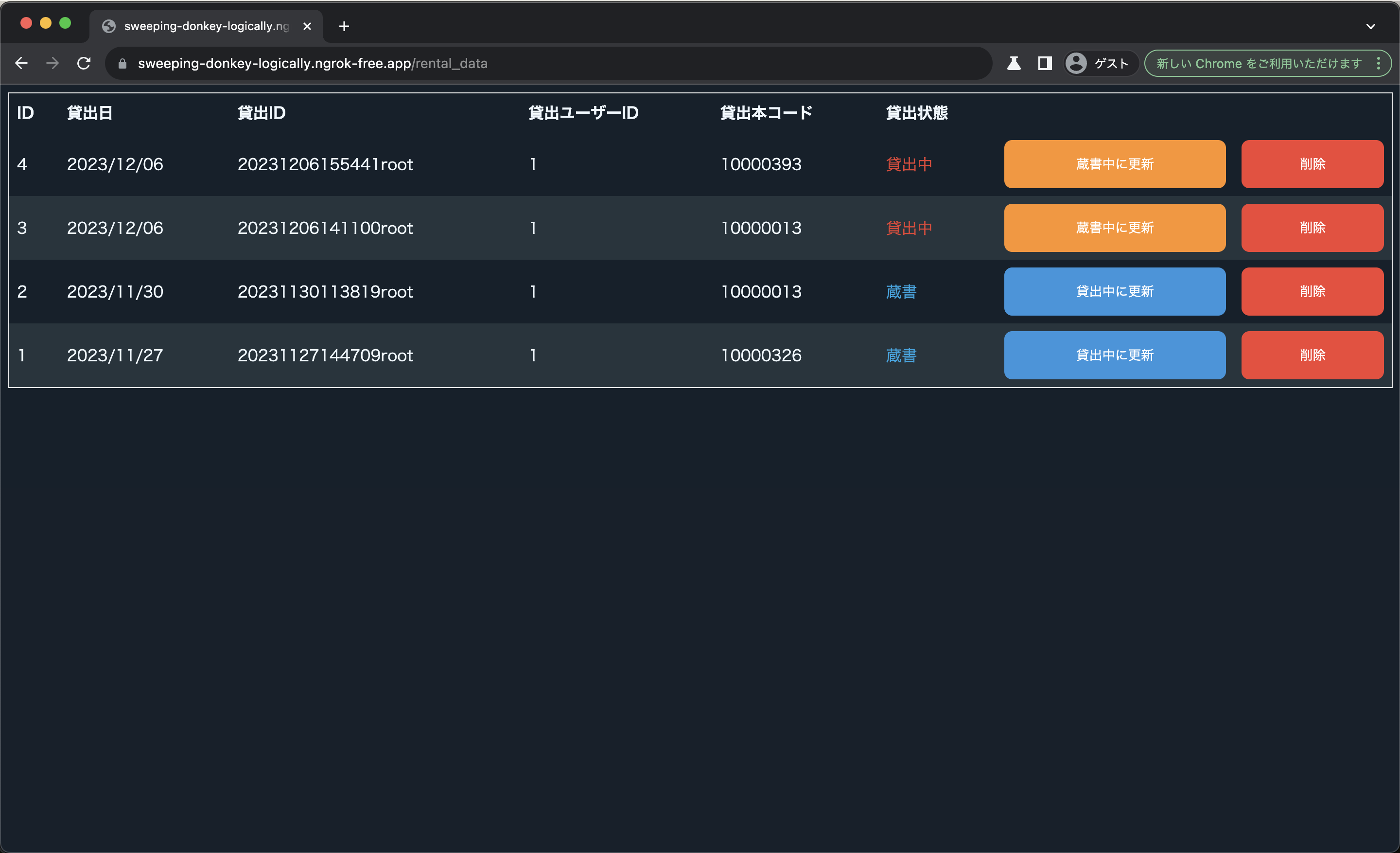The height and width of the screenshot is (853, 1400).
Task: Click 蔵書中に更新 for rental ID 3
Action: (1114, 228)
